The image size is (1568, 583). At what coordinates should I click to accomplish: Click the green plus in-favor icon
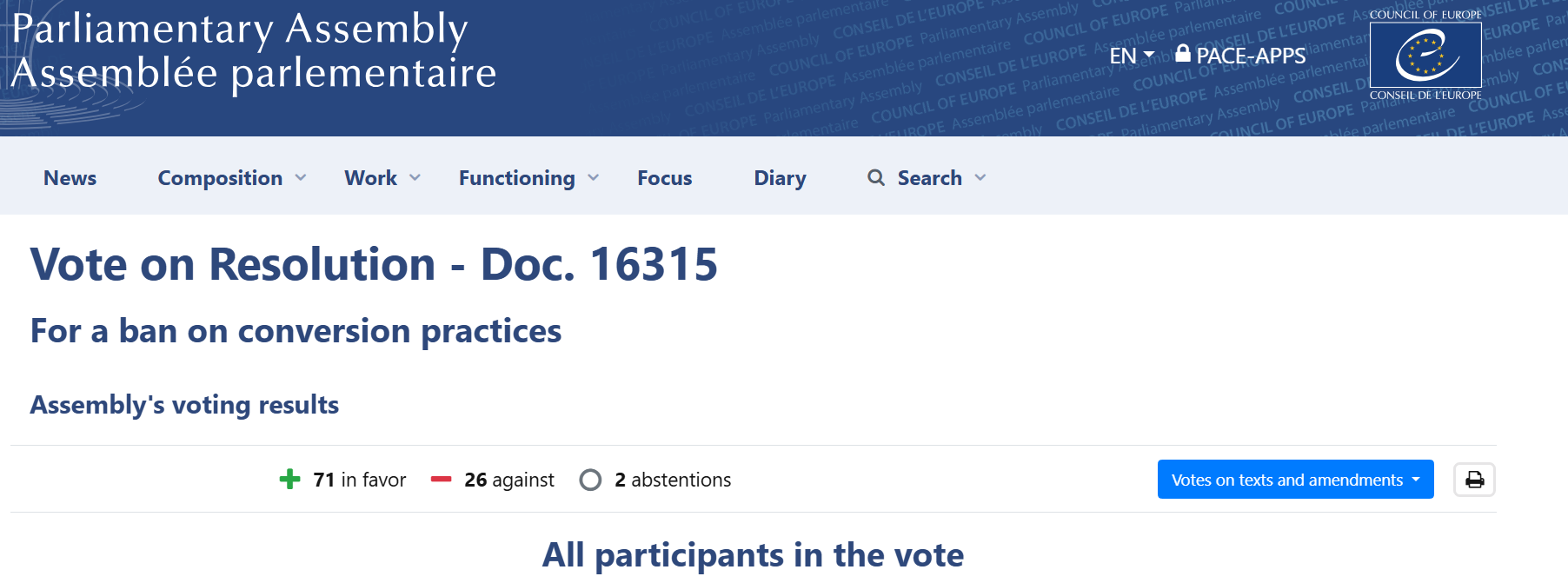pos(289,480)
